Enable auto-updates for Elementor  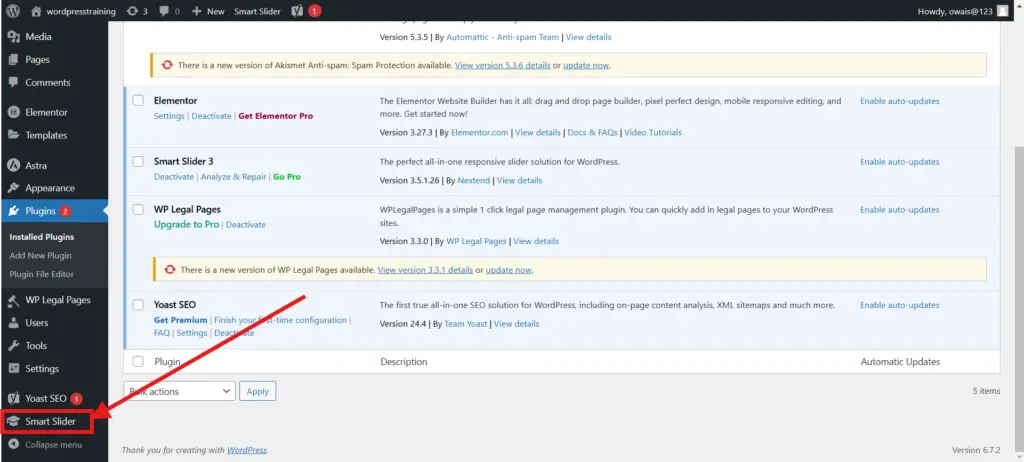click(x=899, y=101)
